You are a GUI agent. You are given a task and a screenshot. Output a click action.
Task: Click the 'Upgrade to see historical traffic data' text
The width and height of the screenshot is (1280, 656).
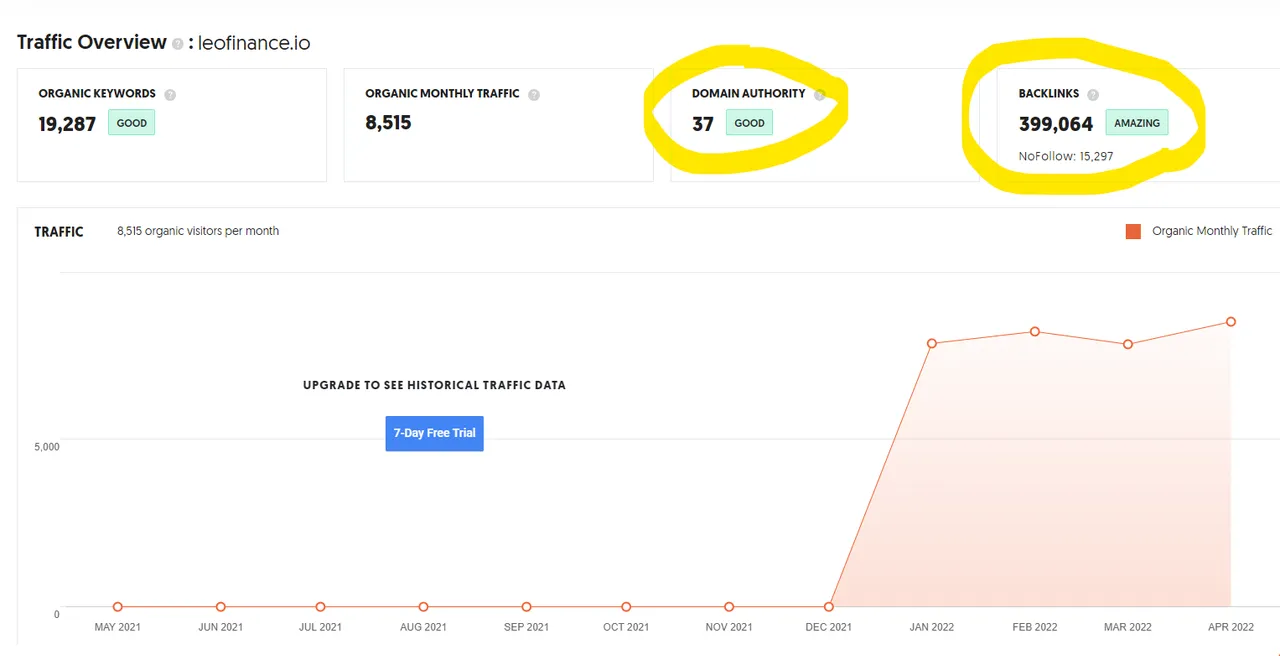(x=434, y=385)
